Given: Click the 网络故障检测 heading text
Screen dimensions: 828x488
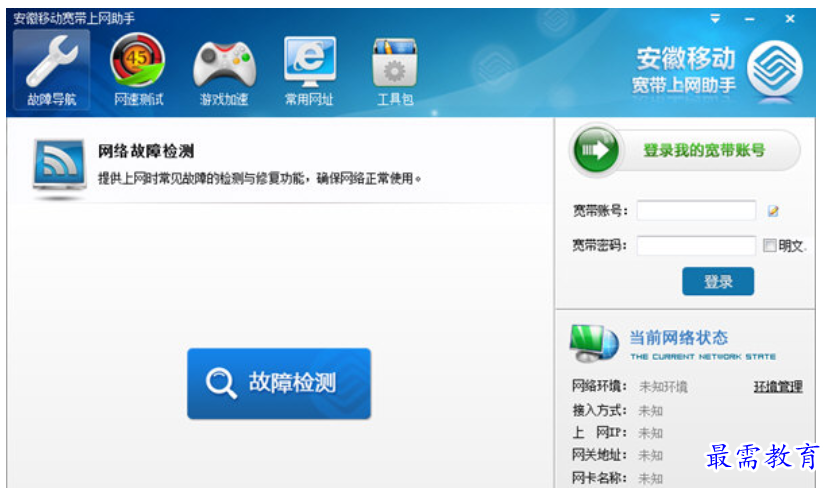Looking at the screenshot, I should pyautogui.click(x=146, y=152).
